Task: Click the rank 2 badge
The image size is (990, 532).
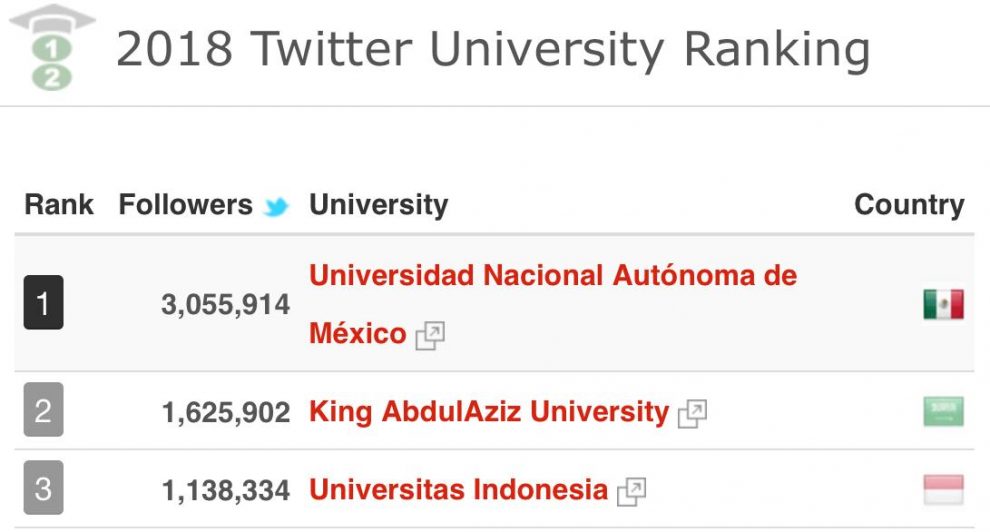Action: point(44,410)
